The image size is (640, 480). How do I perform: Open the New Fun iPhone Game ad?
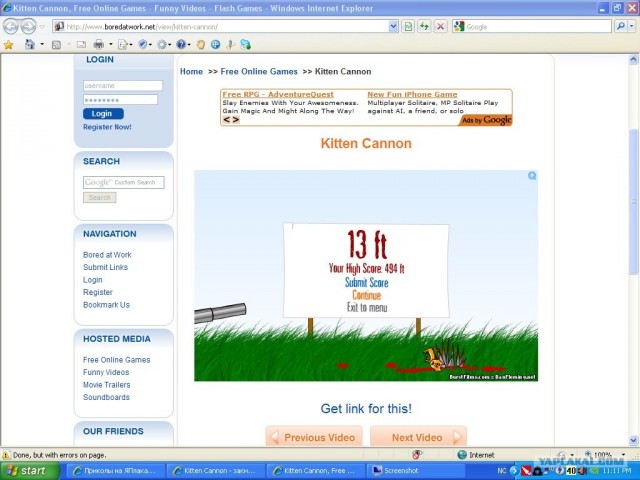click(412, 94)
